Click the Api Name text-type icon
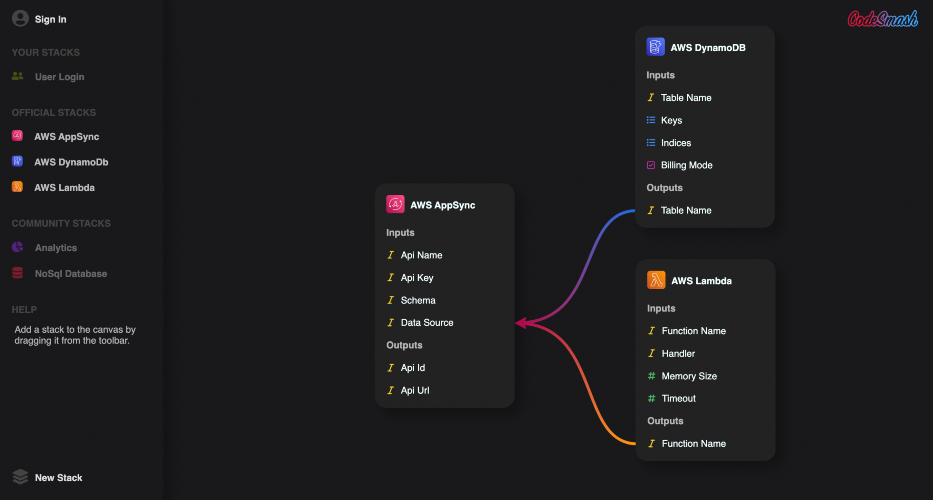Viewport: 933px width, 500px height. (390, 255)
